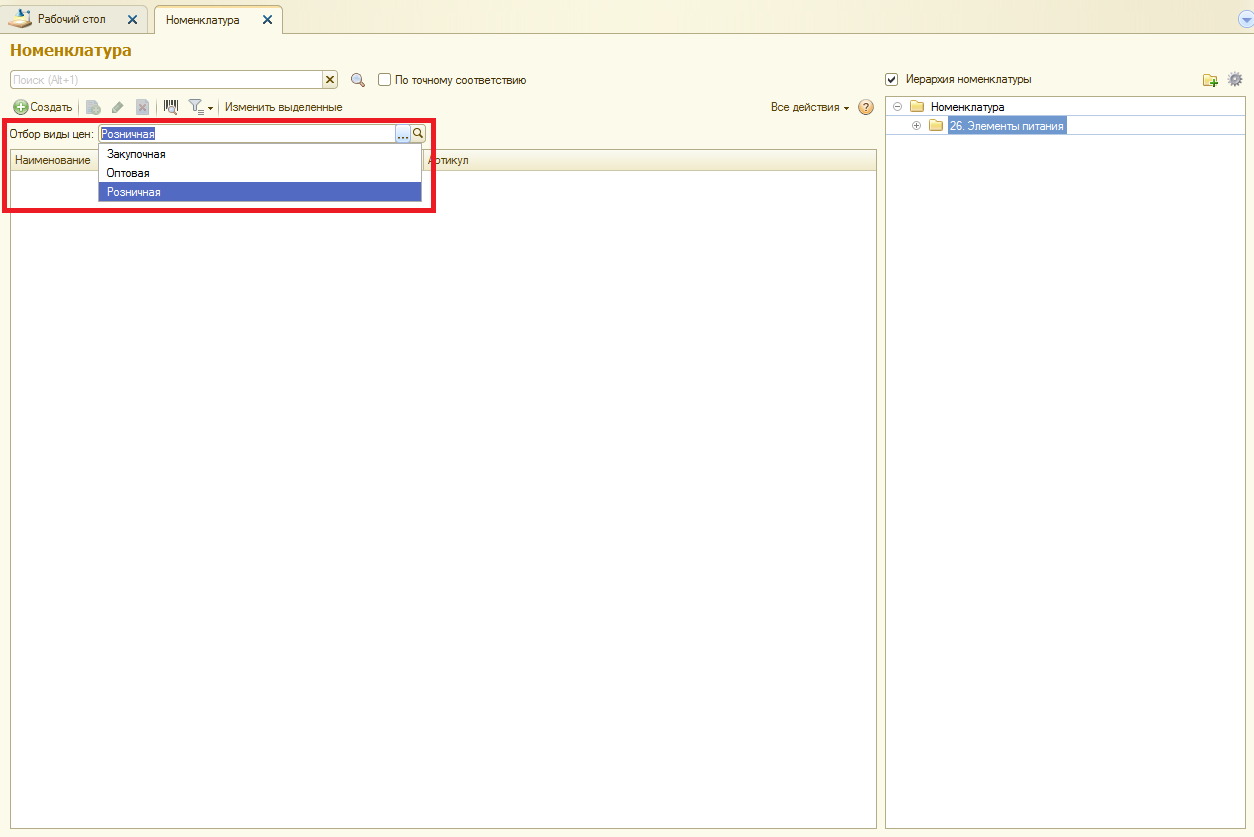Viewport: 1254px width, 837px height.
Task: Uncheck Иерархия номенклатуры checkbox
Action: click(x=892, y=79)
